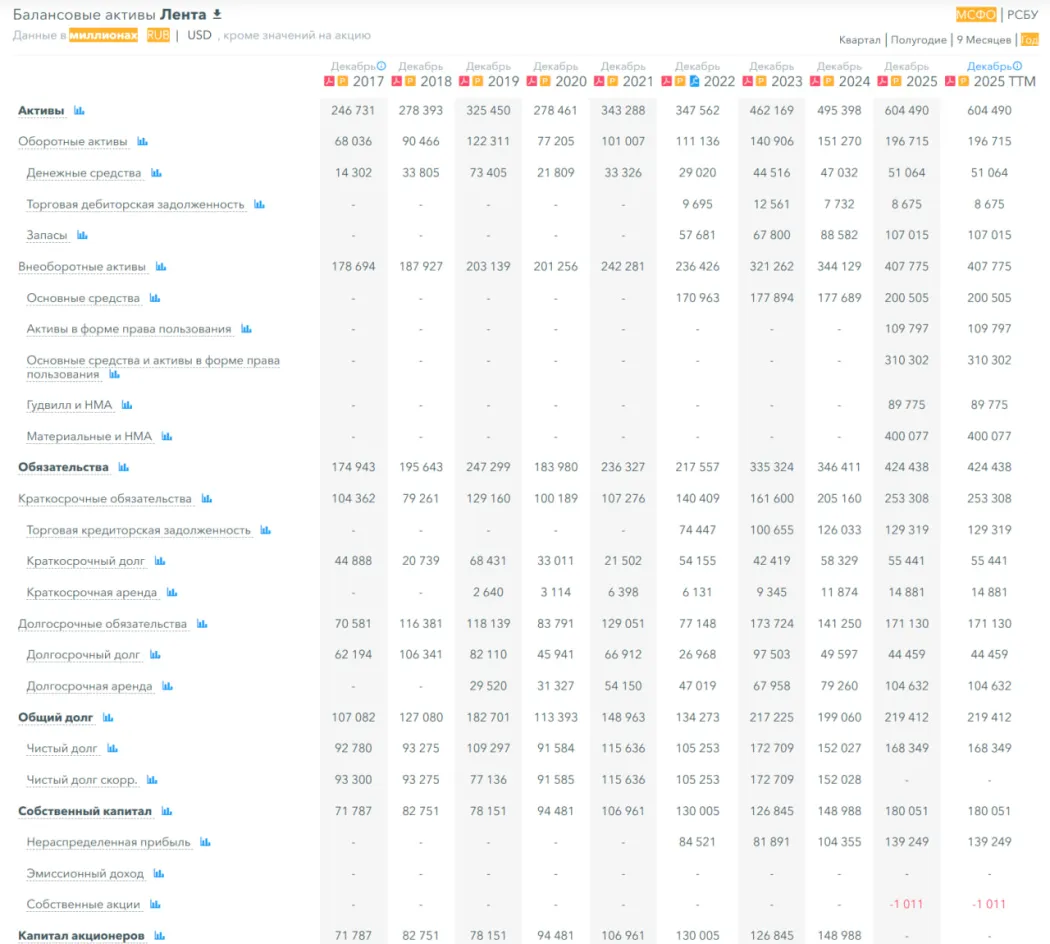Viewport: 1050px width, 944px height.
Task: Open the chart icon for Активы
Action: click(x=79, y=111)
